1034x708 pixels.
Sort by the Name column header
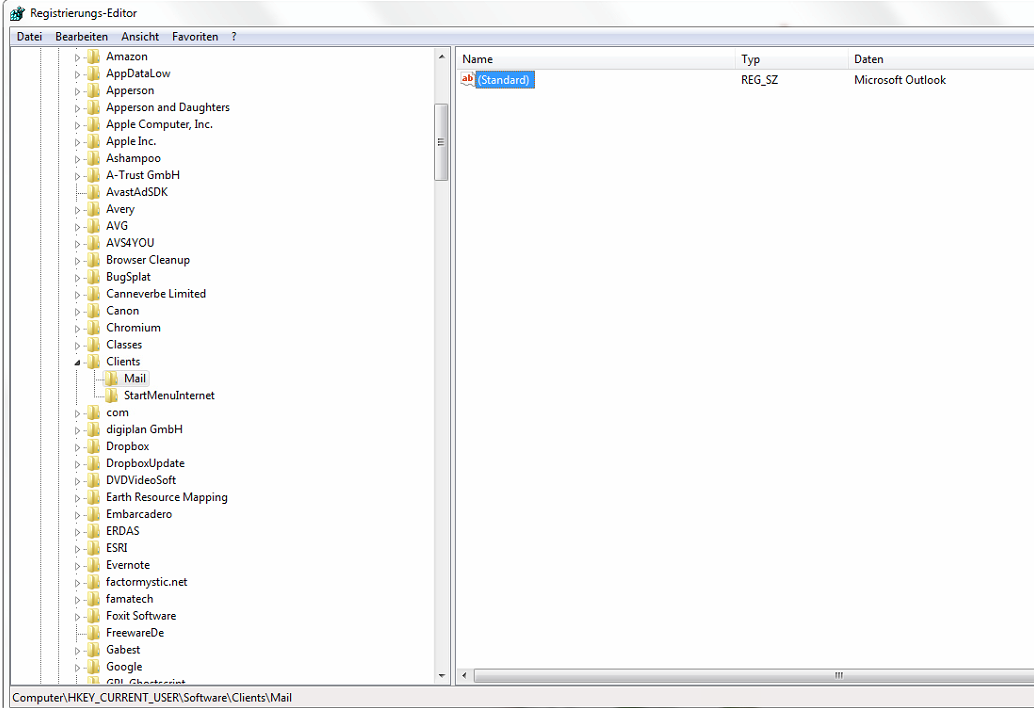coord(595,59)
